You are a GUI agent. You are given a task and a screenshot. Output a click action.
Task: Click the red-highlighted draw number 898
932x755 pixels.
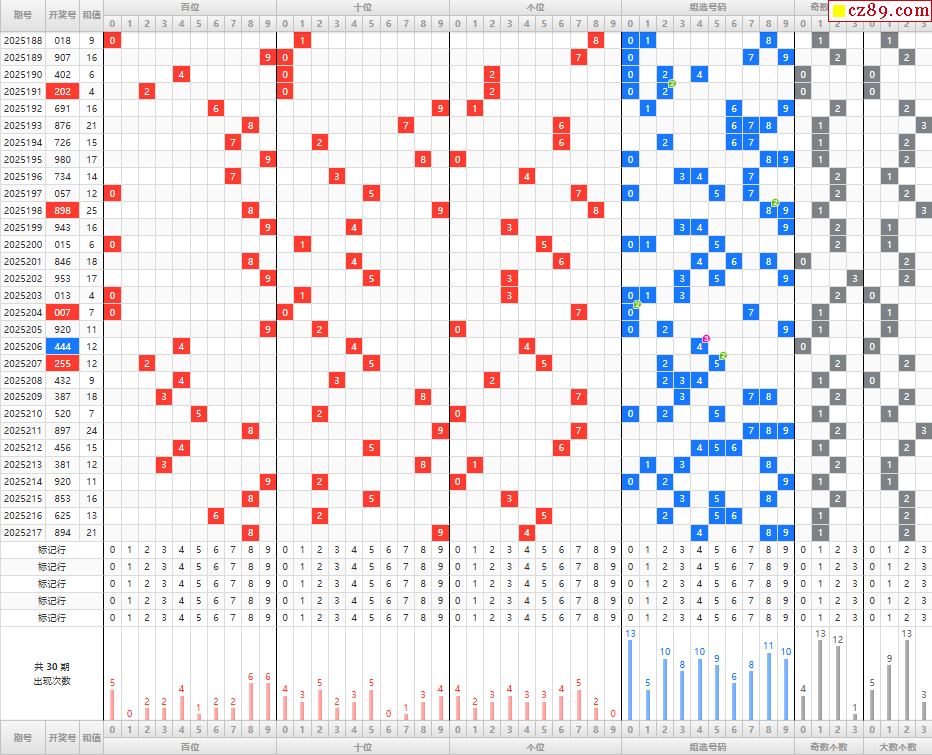(x=62, y=210)
